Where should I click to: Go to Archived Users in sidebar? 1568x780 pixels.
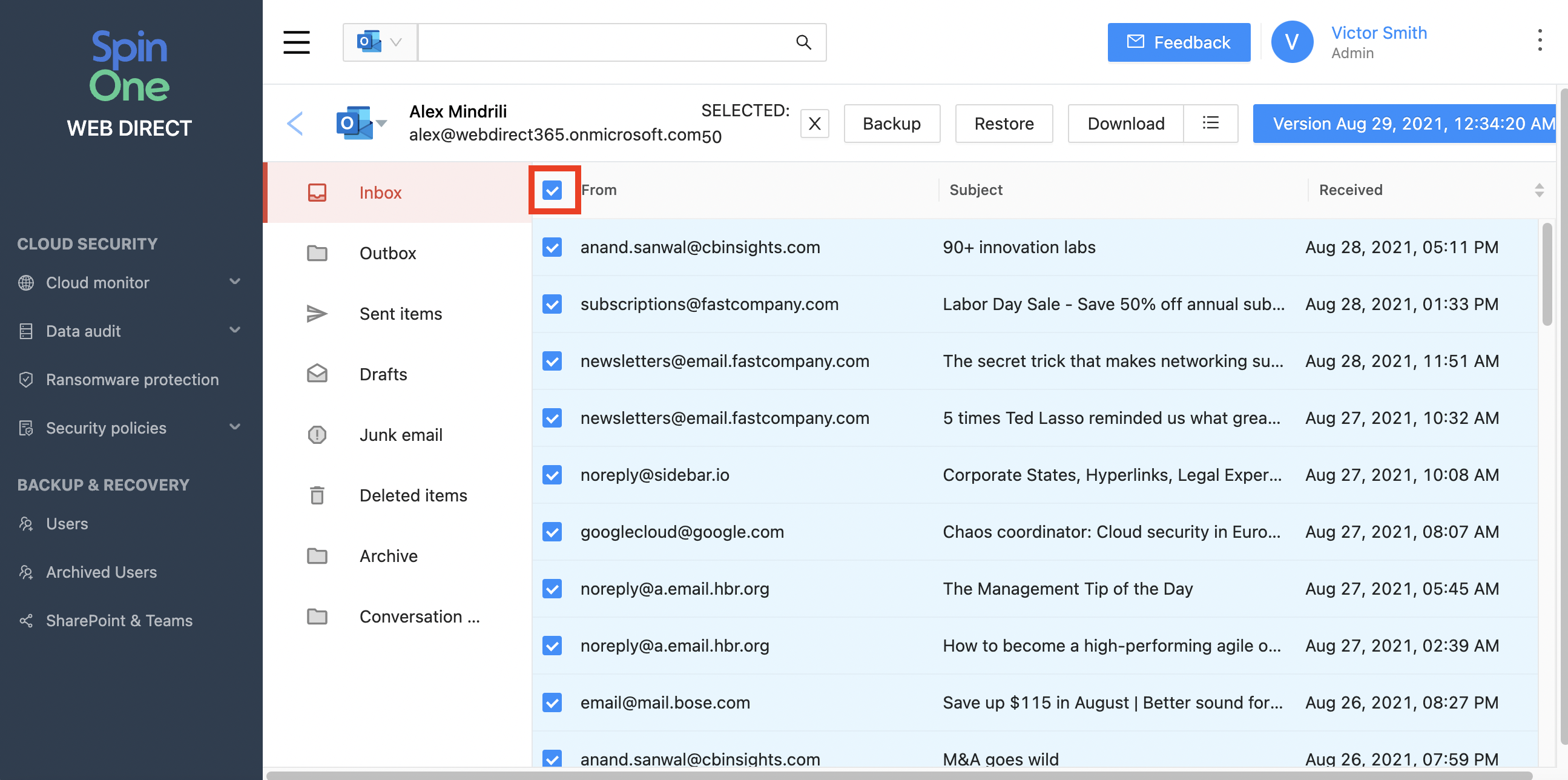click(101, 572)
